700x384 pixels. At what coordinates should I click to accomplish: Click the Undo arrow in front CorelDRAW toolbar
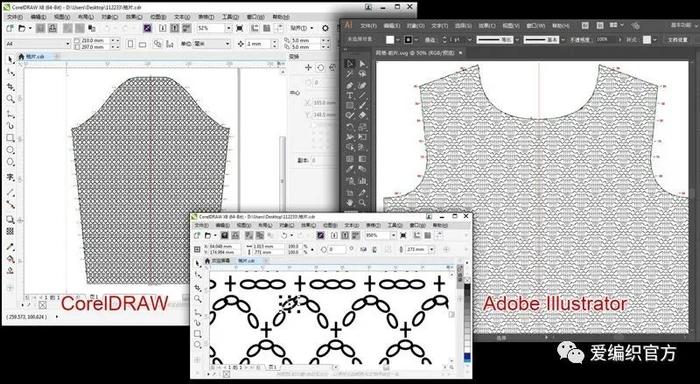(x=283, y=236)
